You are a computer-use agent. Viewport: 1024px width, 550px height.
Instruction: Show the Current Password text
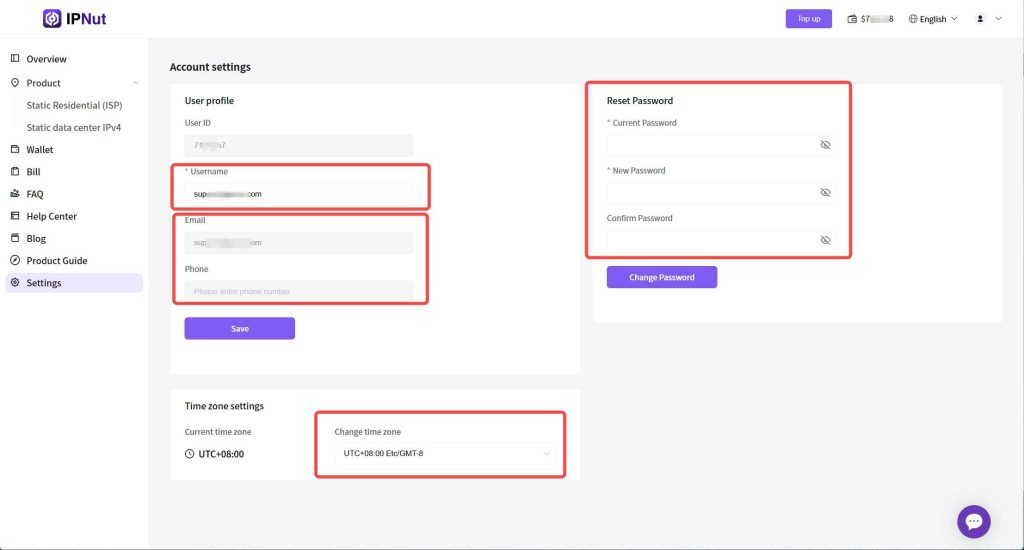click(825, 145)
